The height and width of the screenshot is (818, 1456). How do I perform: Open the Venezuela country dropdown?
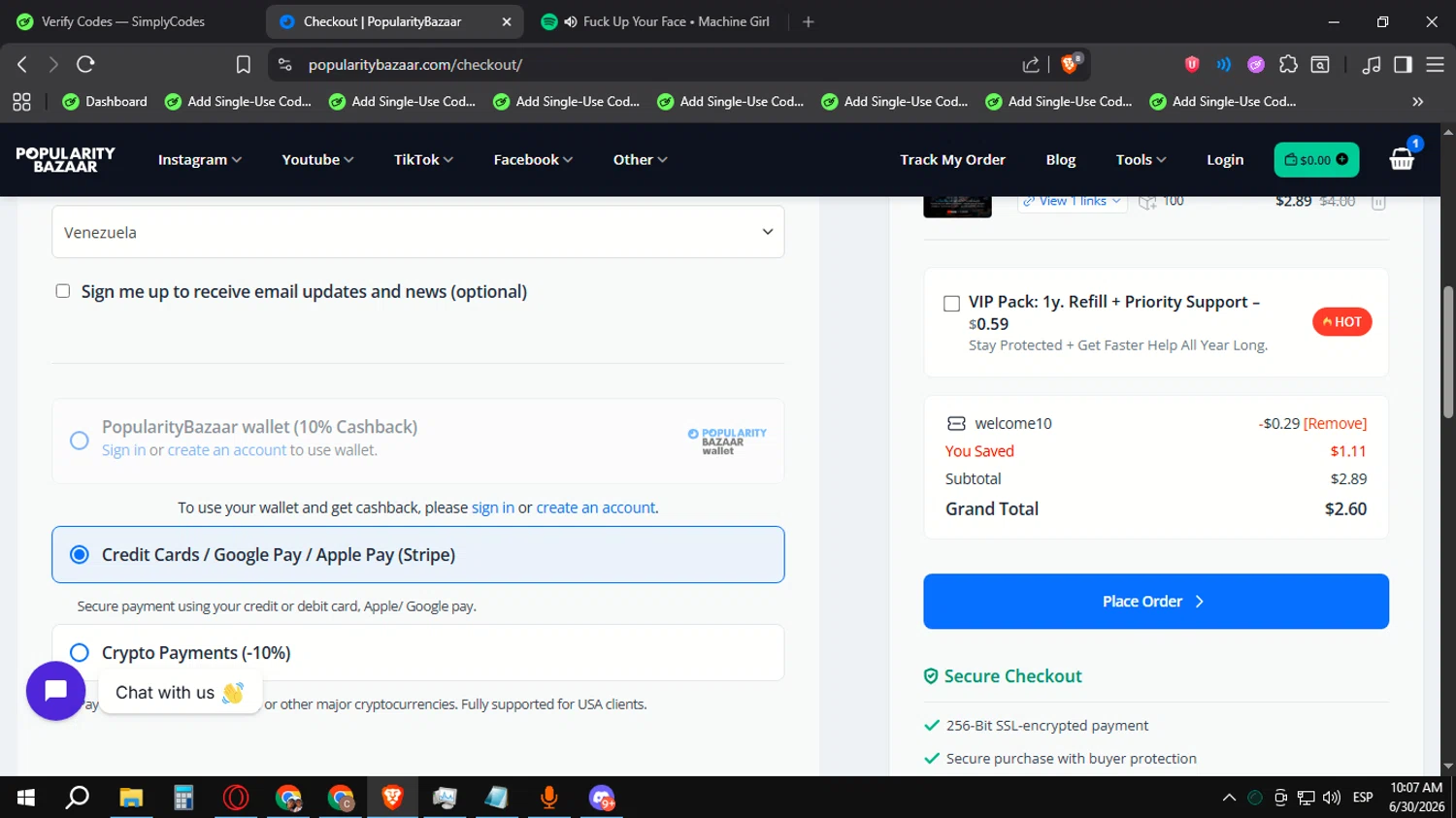(417, 233)
